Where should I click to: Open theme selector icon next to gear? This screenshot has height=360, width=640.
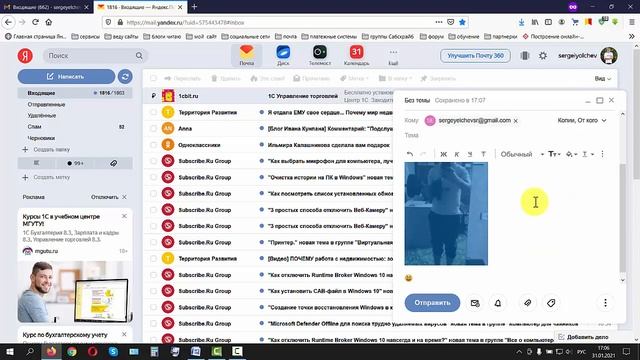click(525, 56)
